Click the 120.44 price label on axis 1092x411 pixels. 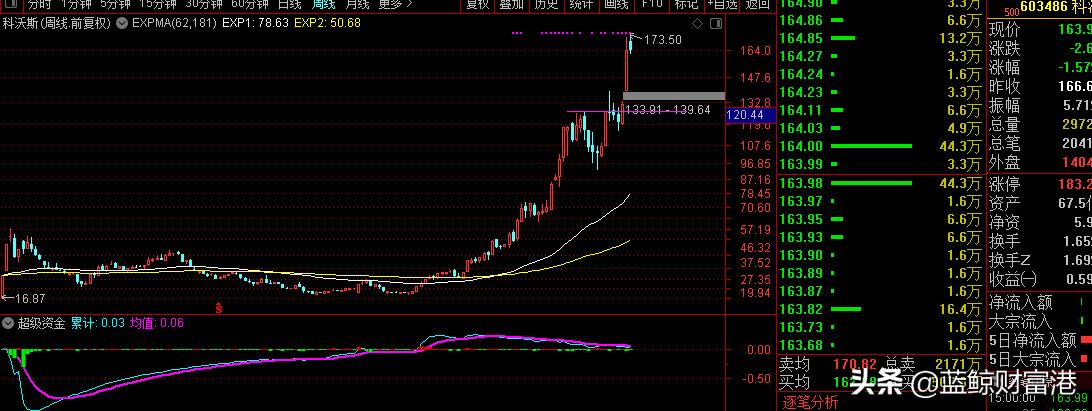pyautogui.click(x=746, y=116)
